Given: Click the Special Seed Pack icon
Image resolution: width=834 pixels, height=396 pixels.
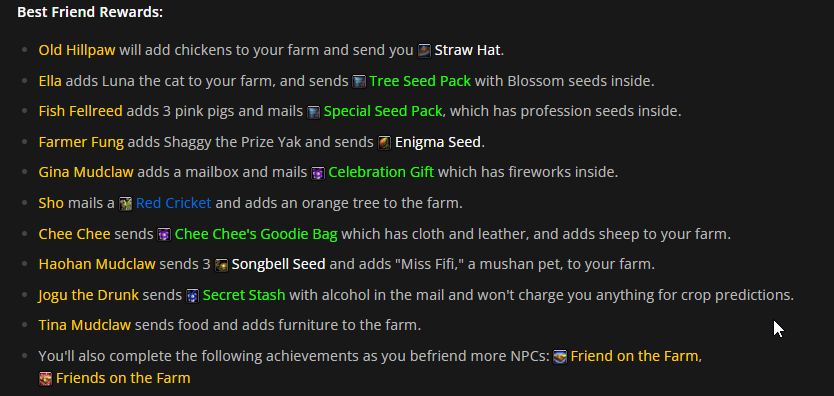Looking at the screenshot, I should [313, 112].
